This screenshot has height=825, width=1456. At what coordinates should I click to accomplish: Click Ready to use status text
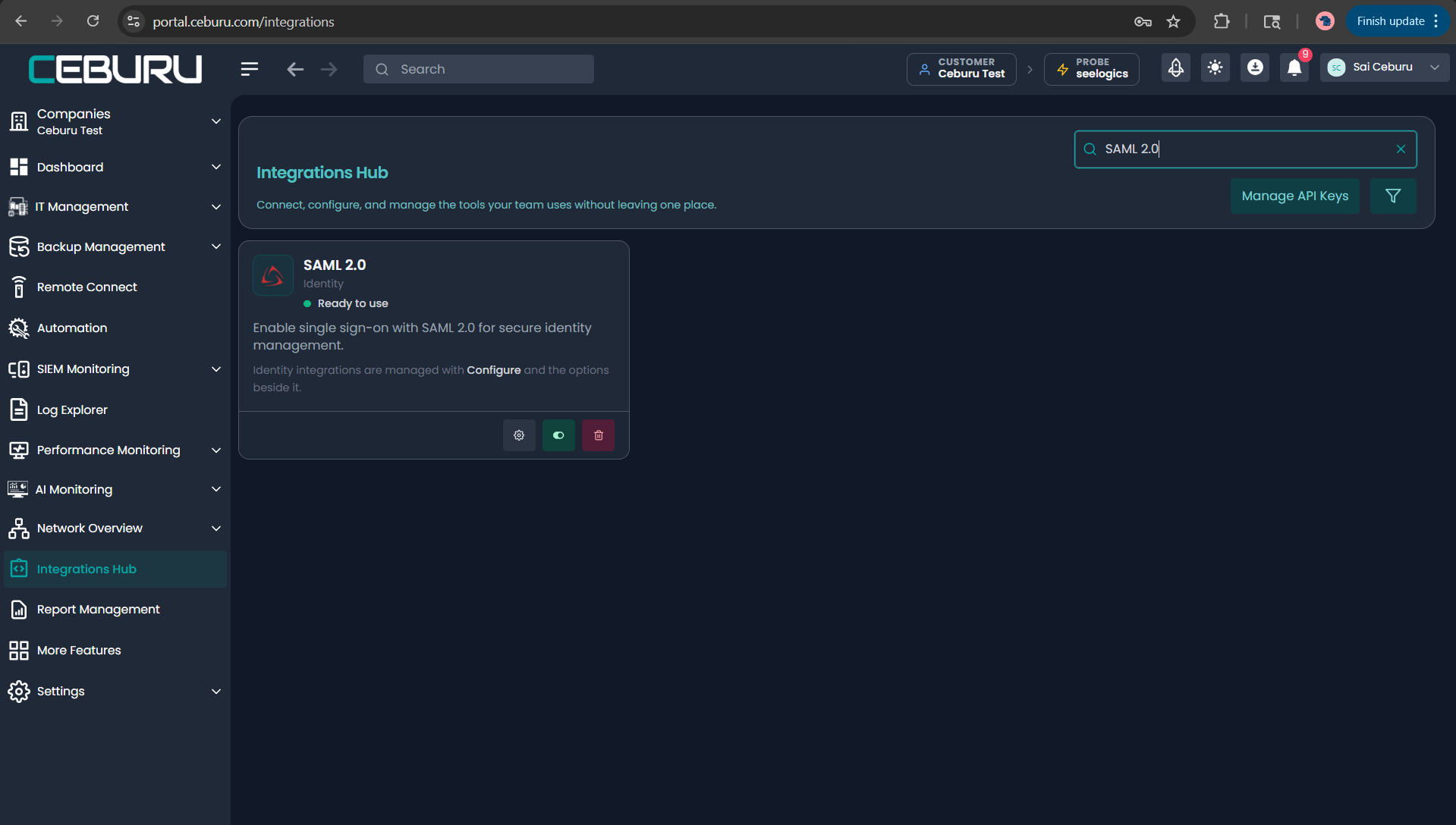click(353, 303)
